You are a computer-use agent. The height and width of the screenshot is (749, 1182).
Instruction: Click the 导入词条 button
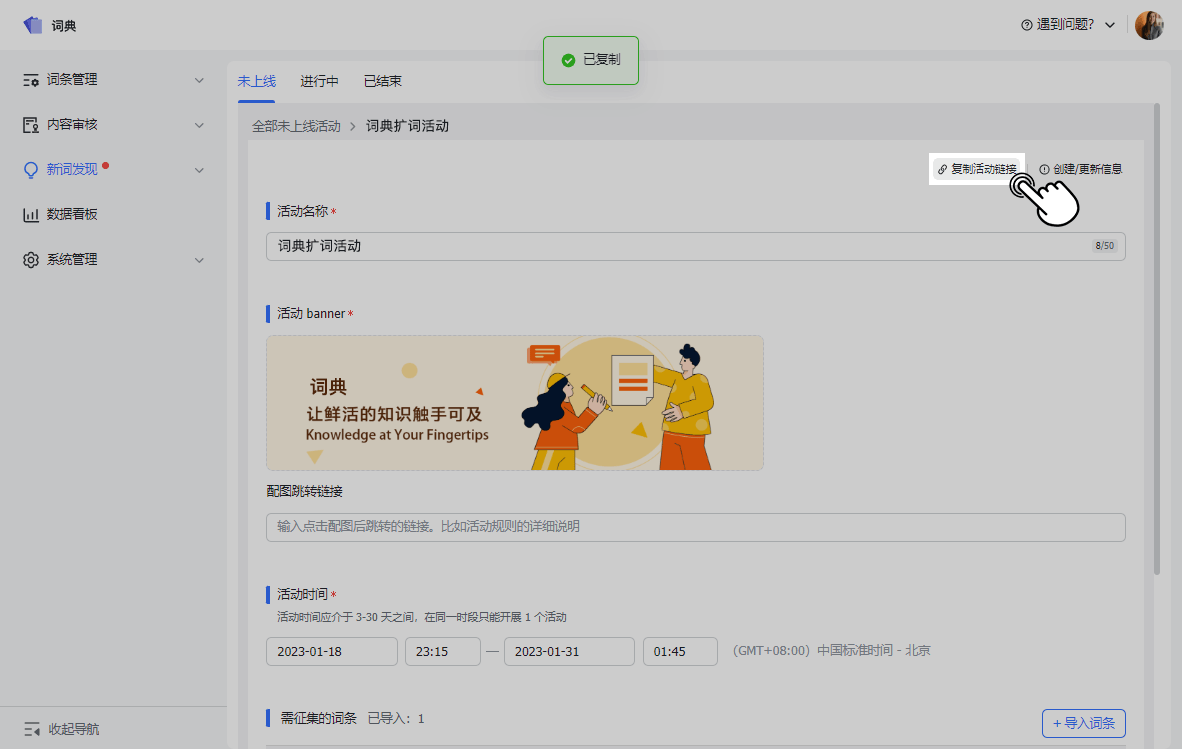[1084, 723]
